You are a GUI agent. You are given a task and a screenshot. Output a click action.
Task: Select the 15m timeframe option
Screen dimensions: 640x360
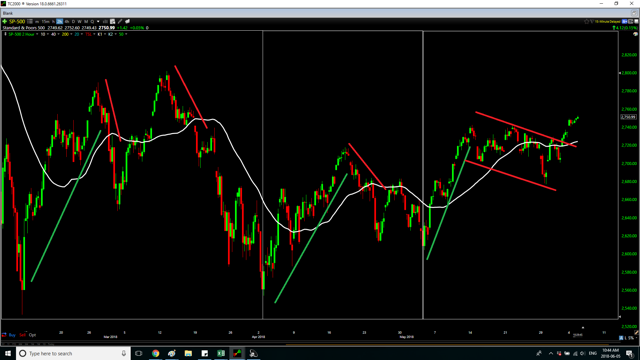45,21
